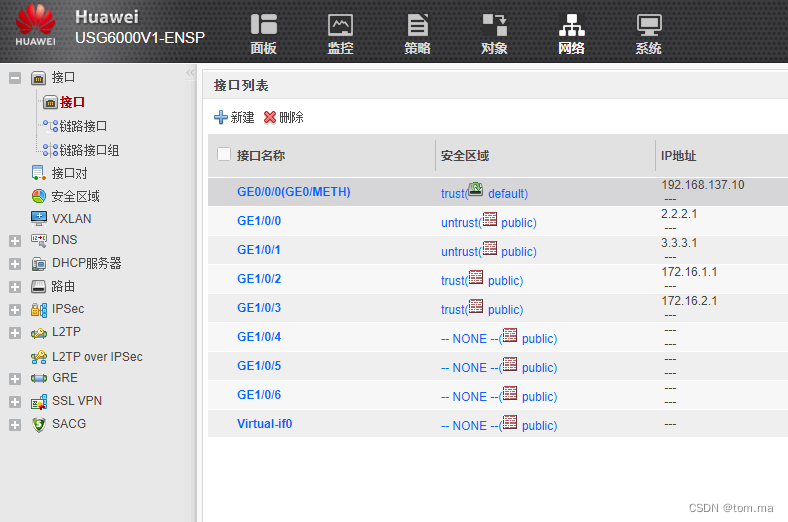Expand the SSL VPN tree node
788x522 pixels.
[x=15, y=401]
